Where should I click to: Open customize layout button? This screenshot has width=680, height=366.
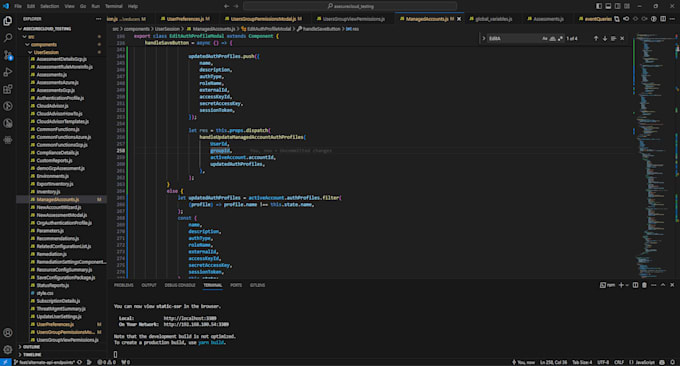coord(627,6)
